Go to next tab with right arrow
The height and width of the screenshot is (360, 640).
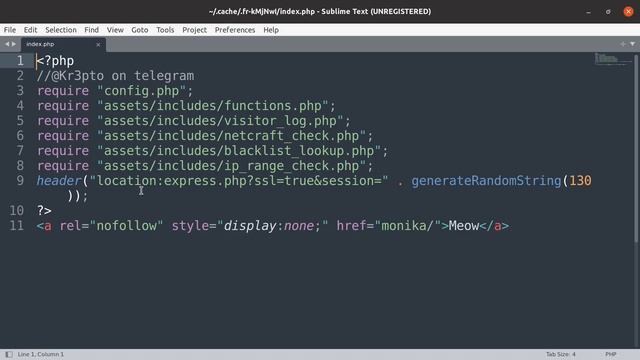[14, 44]
